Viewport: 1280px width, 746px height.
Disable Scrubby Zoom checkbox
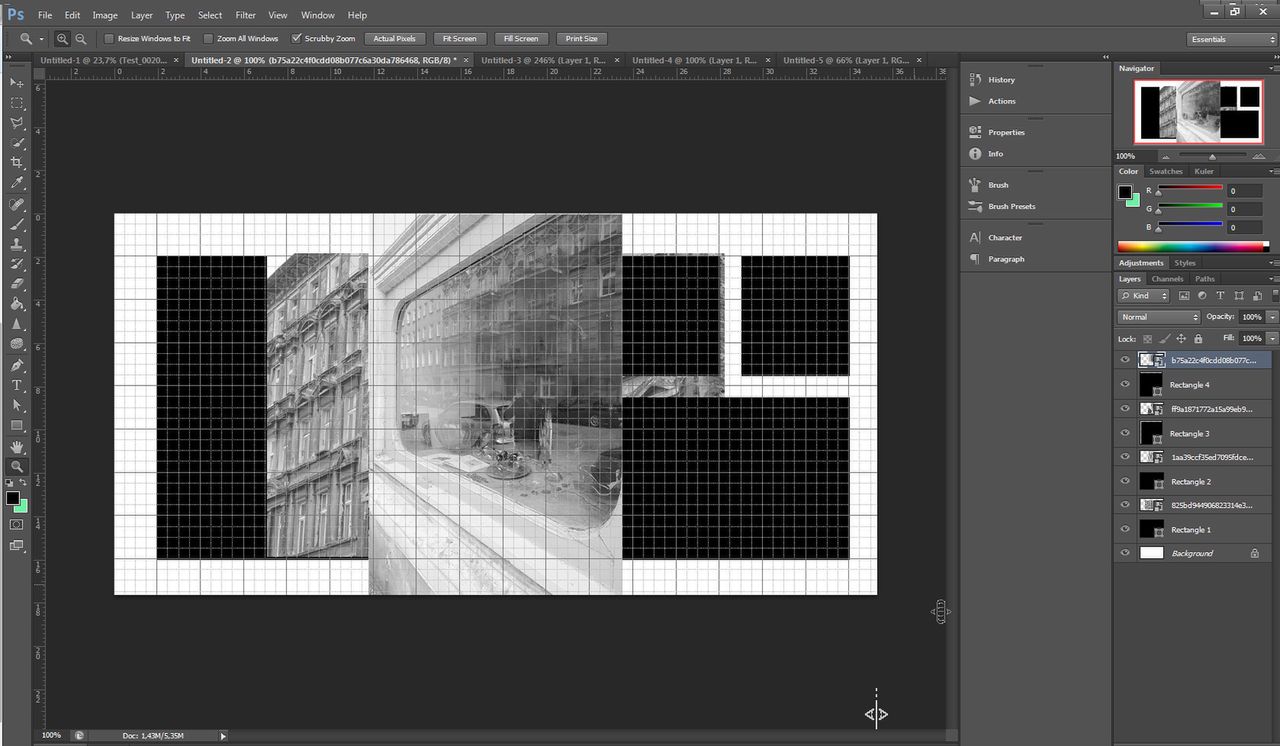pyautogui.click(x=296, y=39)
